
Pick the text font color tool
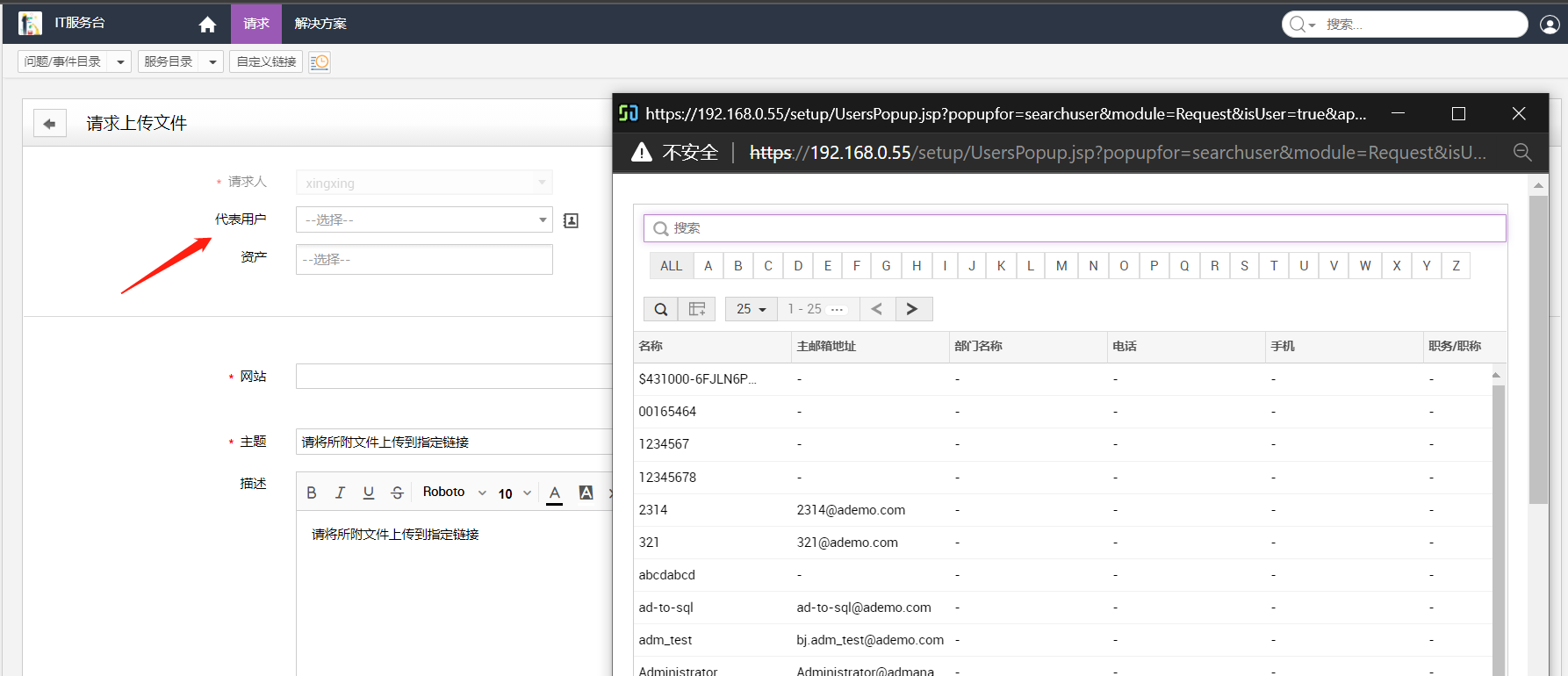(555, 493)
